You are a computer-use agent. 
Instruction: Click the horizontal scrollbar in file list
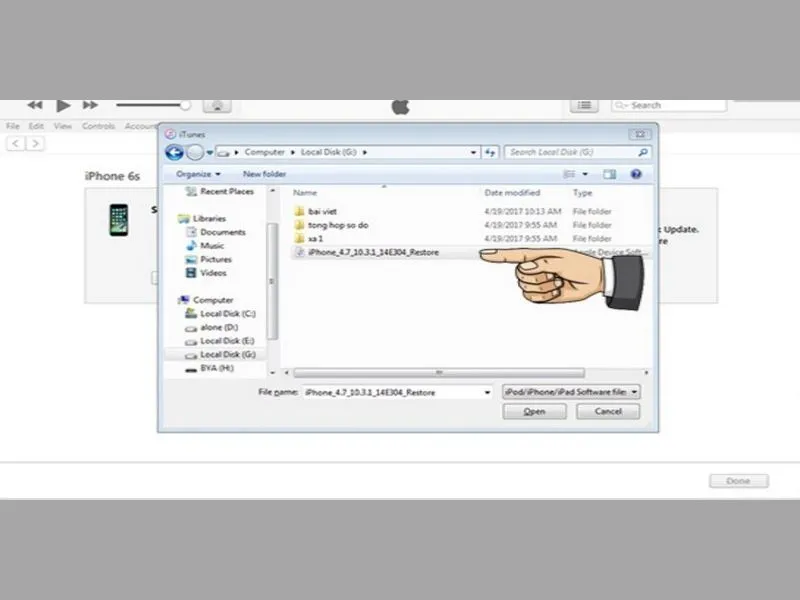[x=439, y=373]
